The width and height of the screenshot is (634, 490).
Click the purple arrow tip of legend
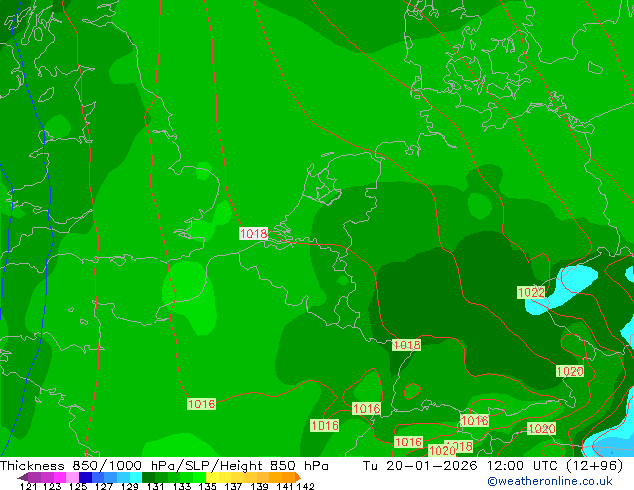point(23,477)
